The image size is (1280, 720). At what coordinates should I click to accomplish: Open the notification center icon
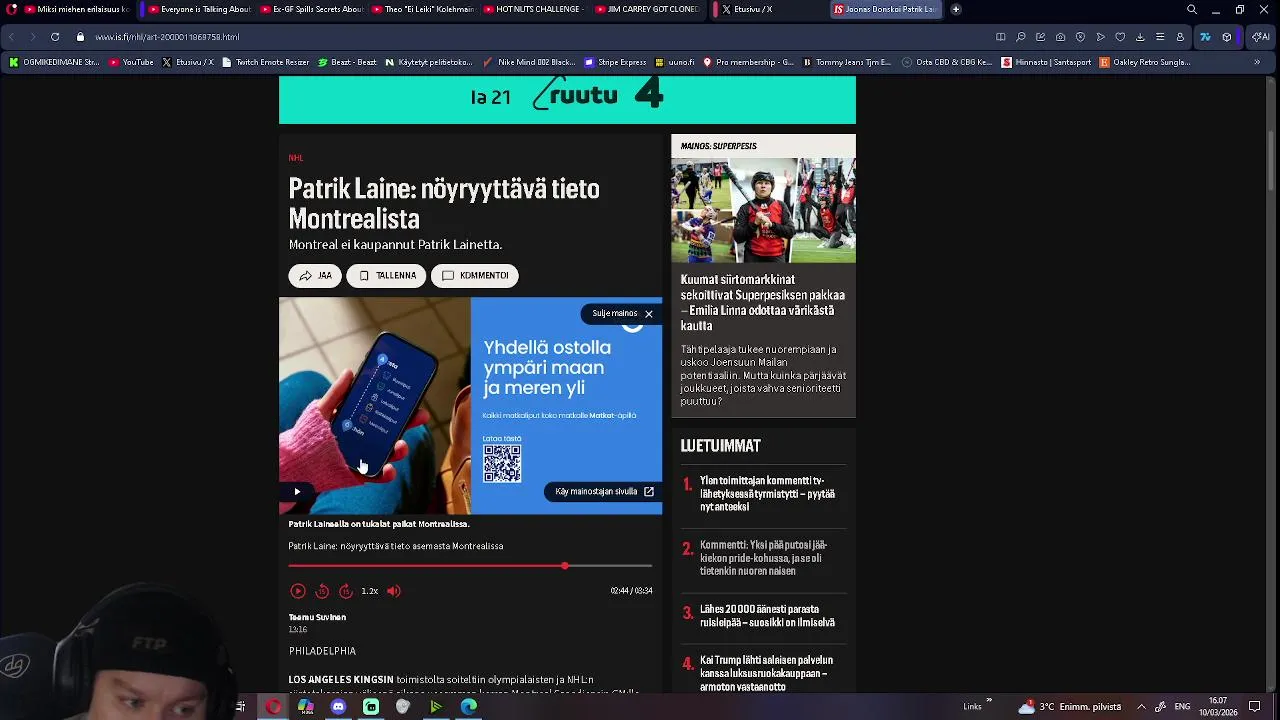[1254, 707]
